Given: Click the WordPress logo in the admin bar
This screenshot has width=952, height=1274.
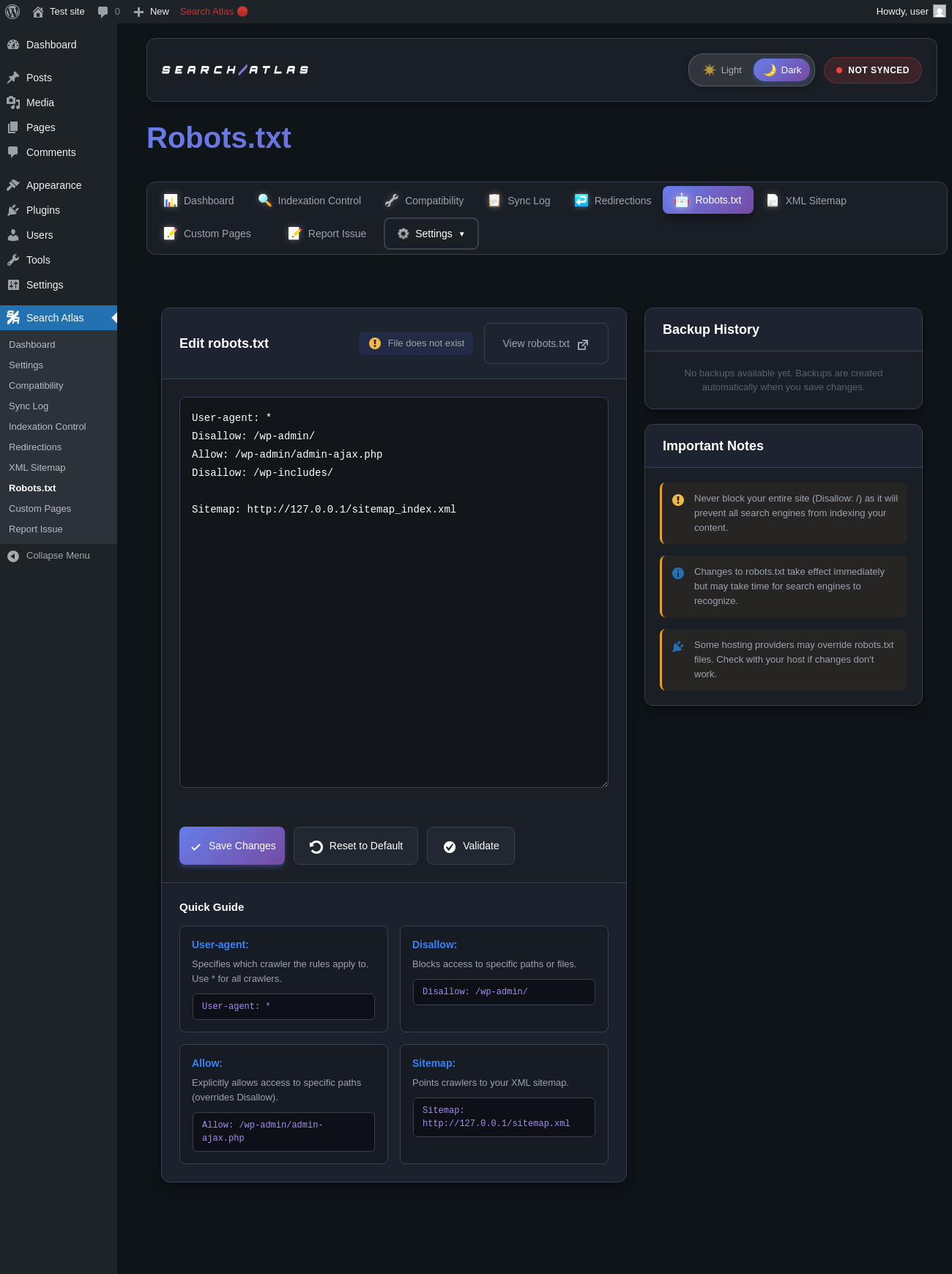Looking at the screenshot, I should point(12,12).
